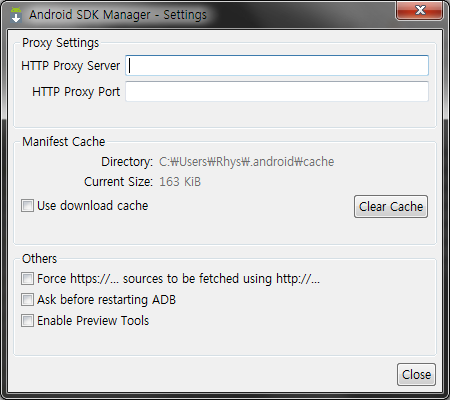Click the Android SDK Manager - Settings title text
The height and width of the screenshot is (400, 450).
[118, 15]
